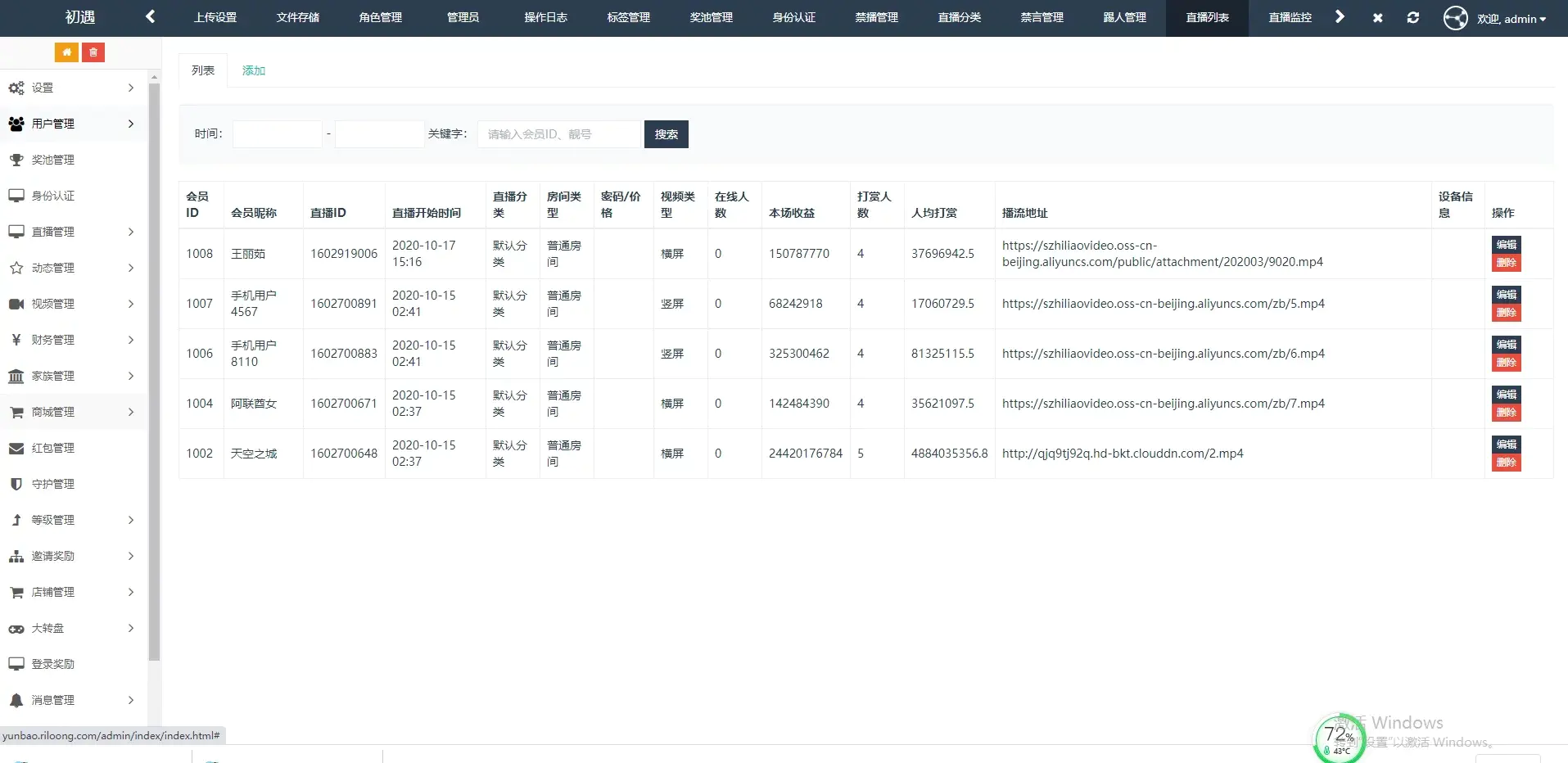Select the 操作日志 operation log menu item
Screen dimensions: 1568x763
[545, 17]
